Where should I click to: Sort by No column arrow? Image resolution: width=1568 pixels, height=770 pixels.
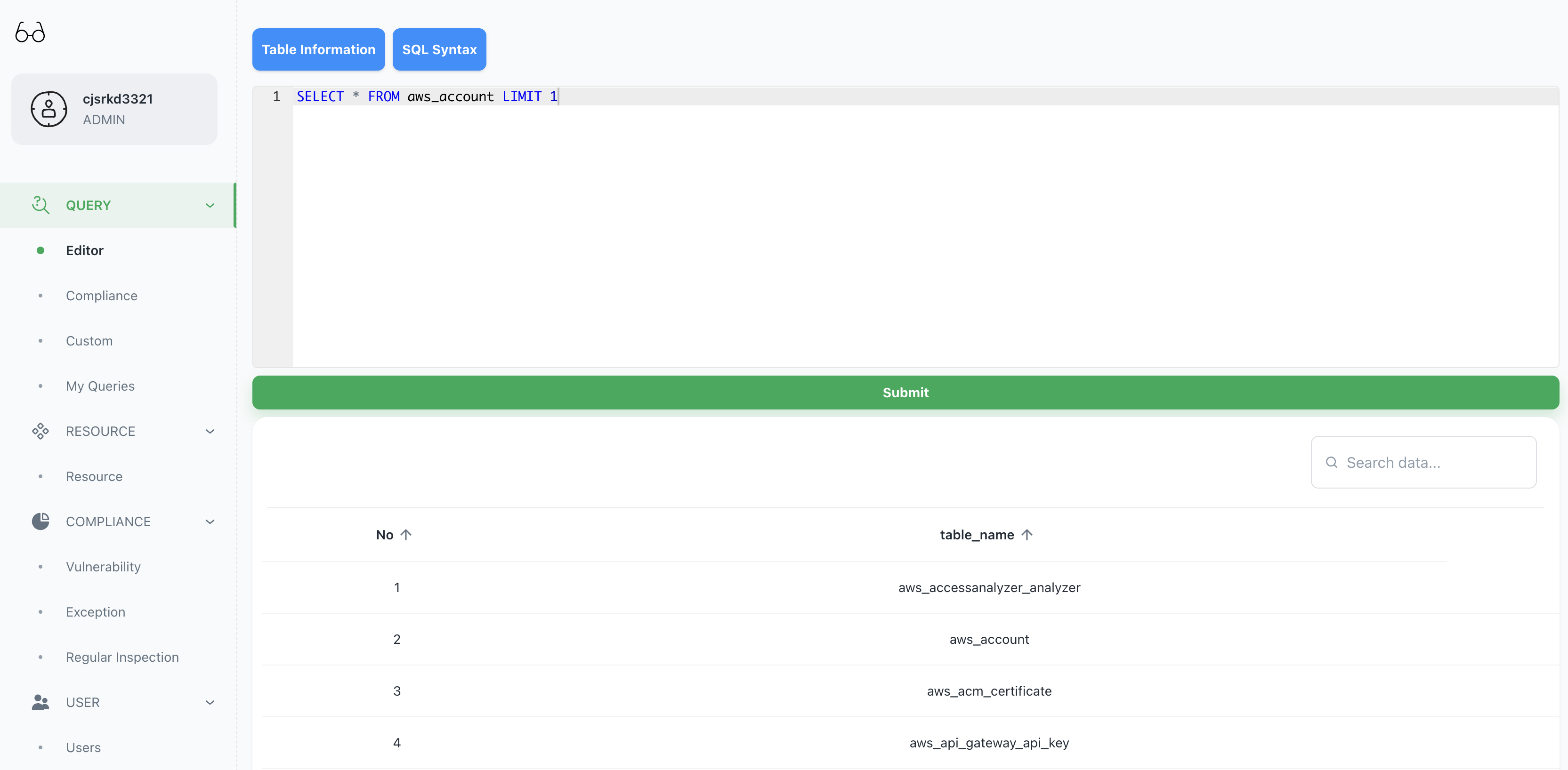406,535
